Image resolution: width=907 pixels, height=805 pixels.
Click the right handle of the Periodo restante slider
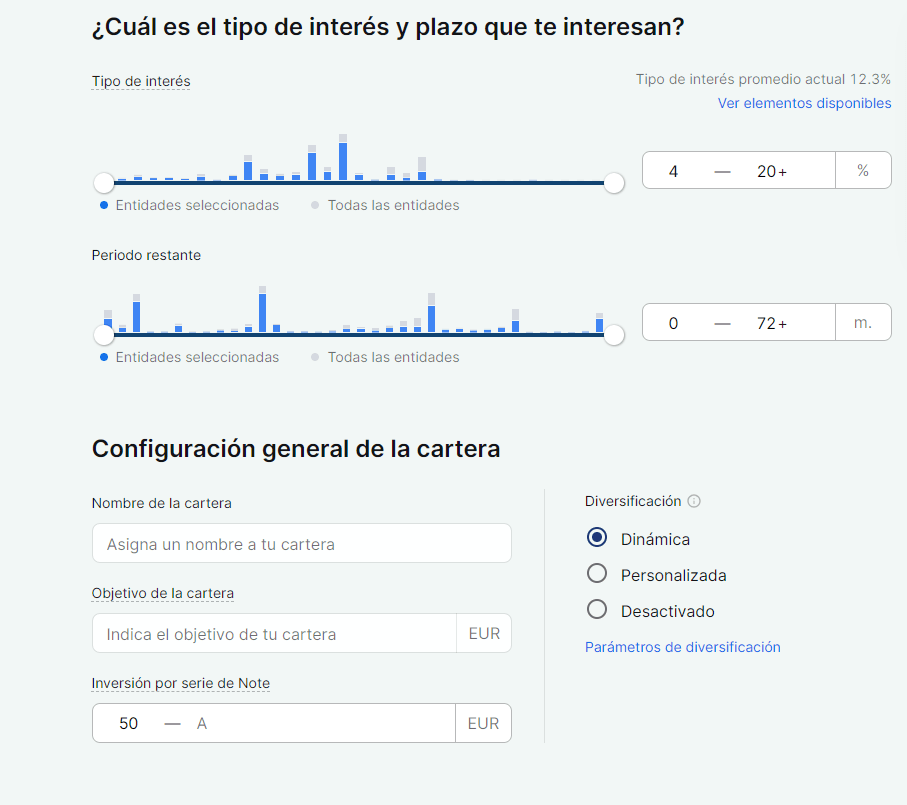point(614,335)
